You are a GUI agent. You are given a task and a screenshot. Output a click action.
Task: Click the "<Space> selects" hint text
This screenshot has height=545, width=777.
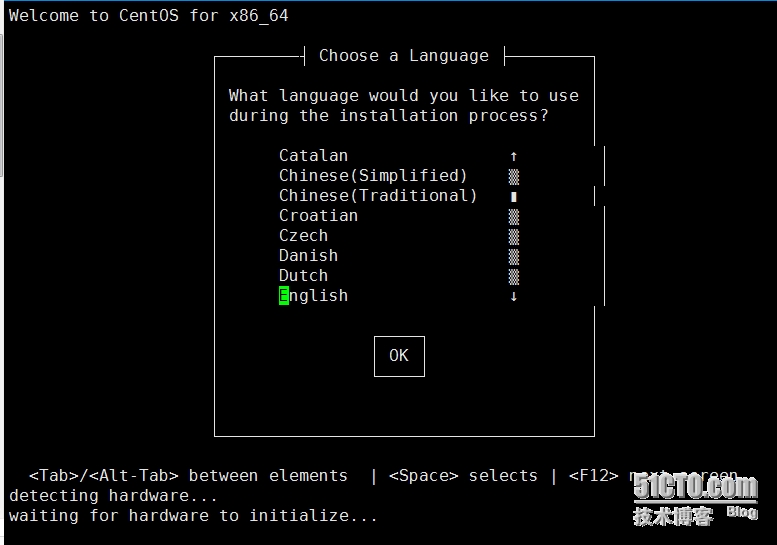point(463,476)
